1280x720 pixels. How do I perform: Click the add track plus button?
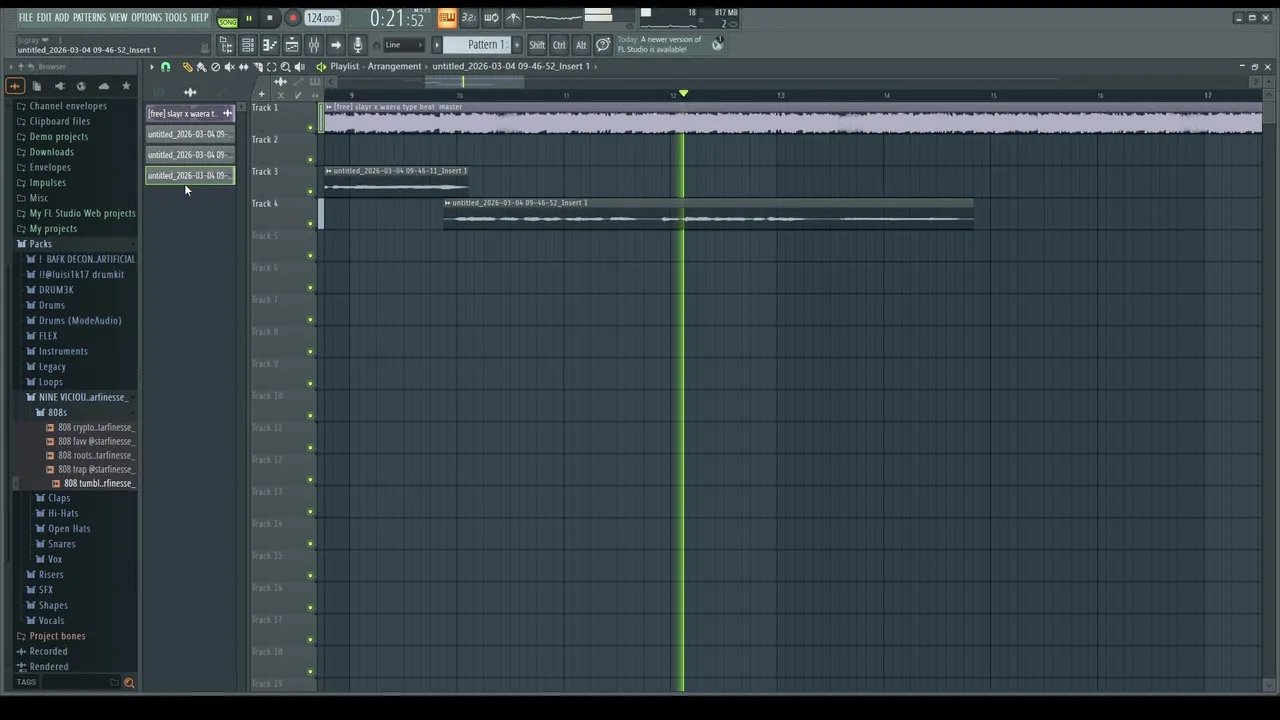[x=262, y=94]
